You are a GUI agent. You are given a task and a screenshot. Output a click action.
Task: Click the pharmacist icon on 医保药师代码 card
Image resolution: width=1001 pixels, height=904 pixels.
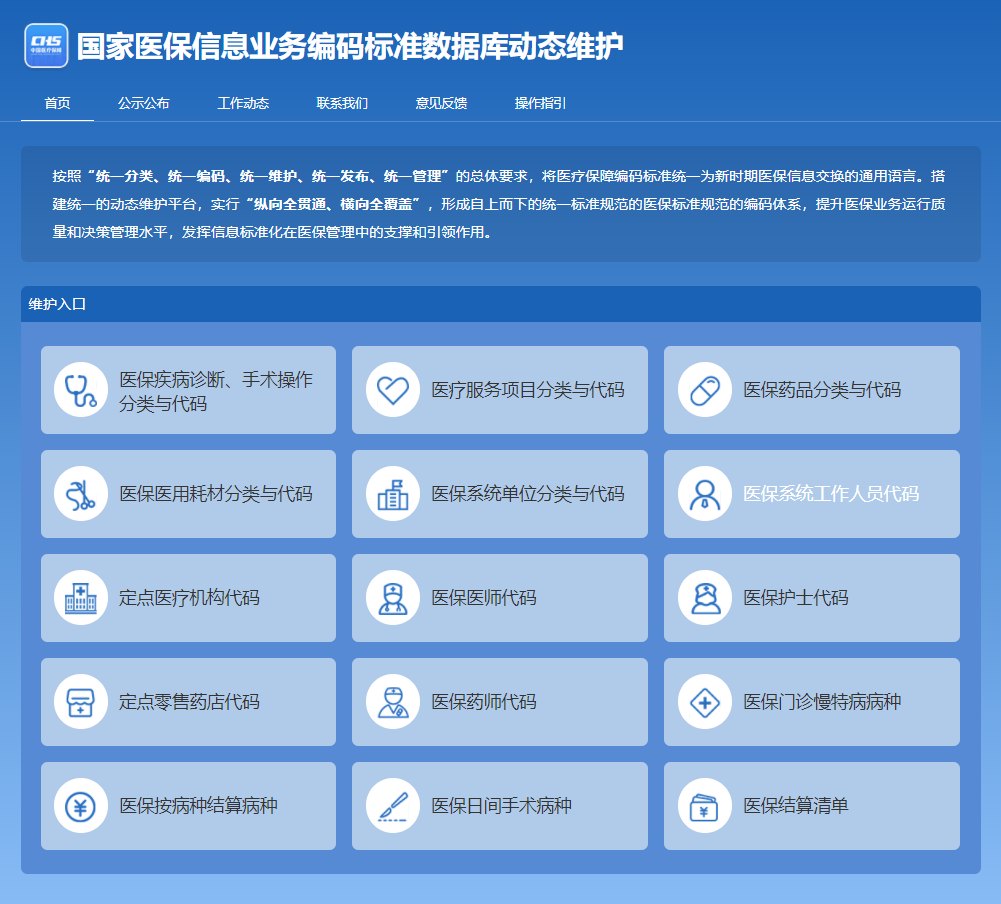[x=393, y=702]
